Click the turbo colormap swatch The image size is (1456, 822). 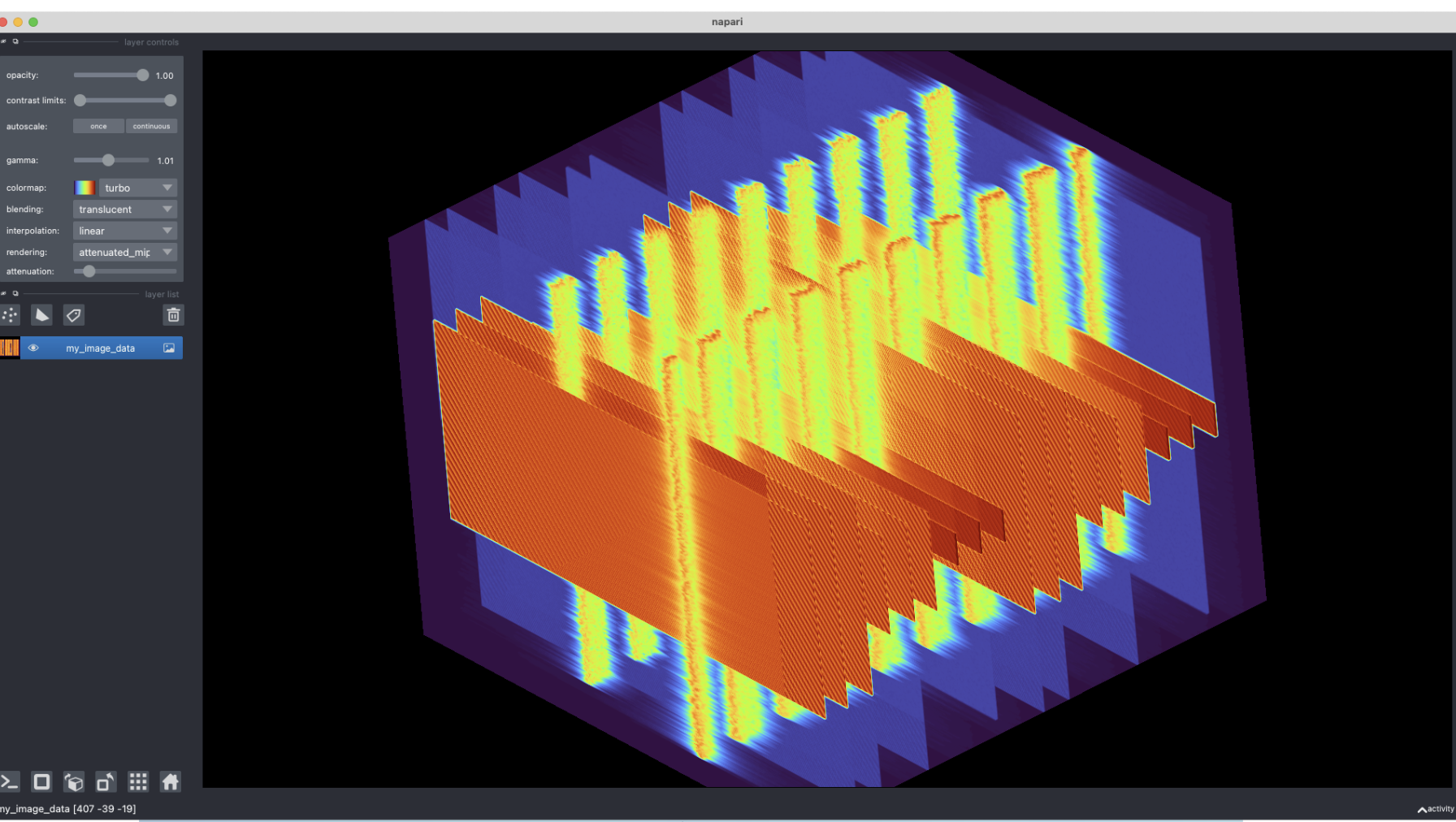pyautogui.click(x=84, y=188)
